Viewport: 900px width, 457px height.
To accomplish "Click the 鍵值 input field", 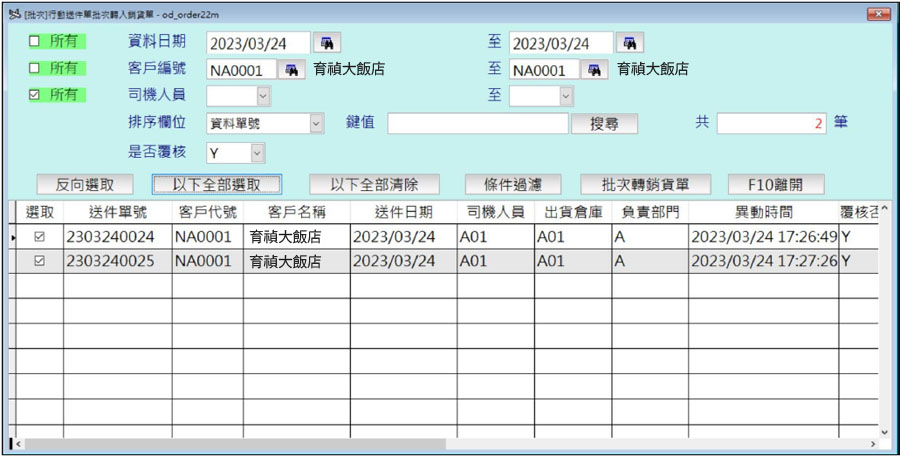I will [x=478, y=123].
